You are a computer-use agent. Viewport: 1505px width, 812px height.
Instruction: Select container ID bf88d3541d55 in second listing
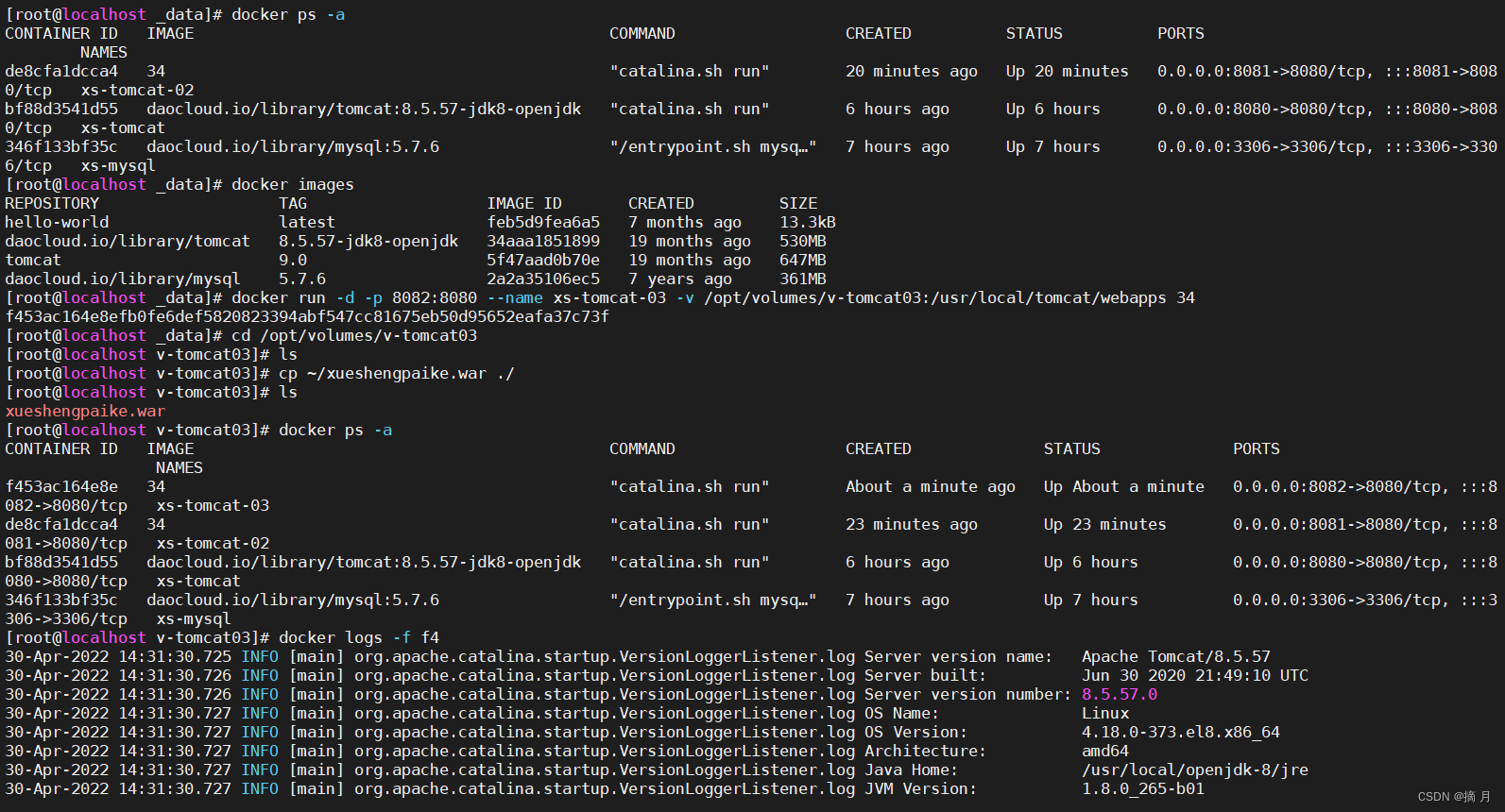61,562
